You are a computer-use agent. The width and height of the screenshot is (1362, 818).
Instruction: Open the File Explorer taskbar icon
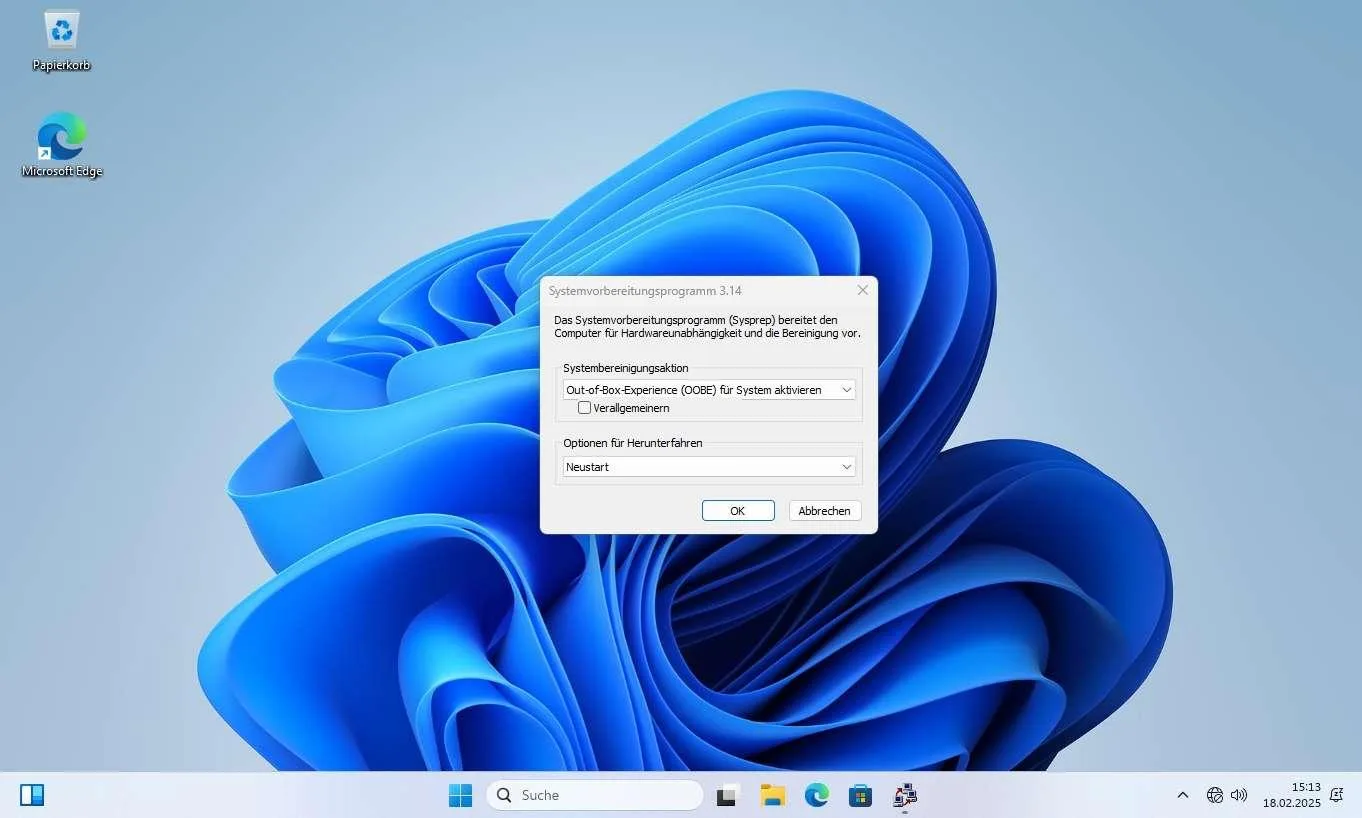(771, 795)
